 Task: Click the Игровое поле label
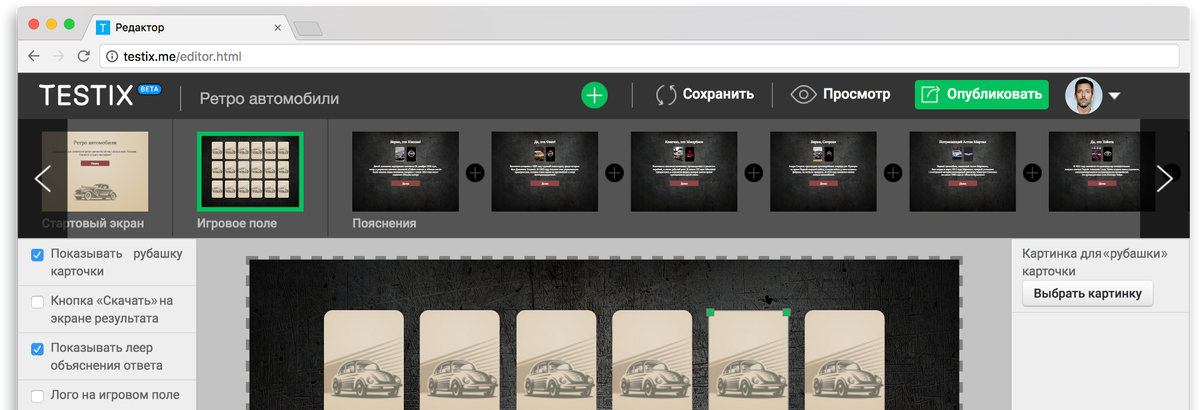click(237, 223)
